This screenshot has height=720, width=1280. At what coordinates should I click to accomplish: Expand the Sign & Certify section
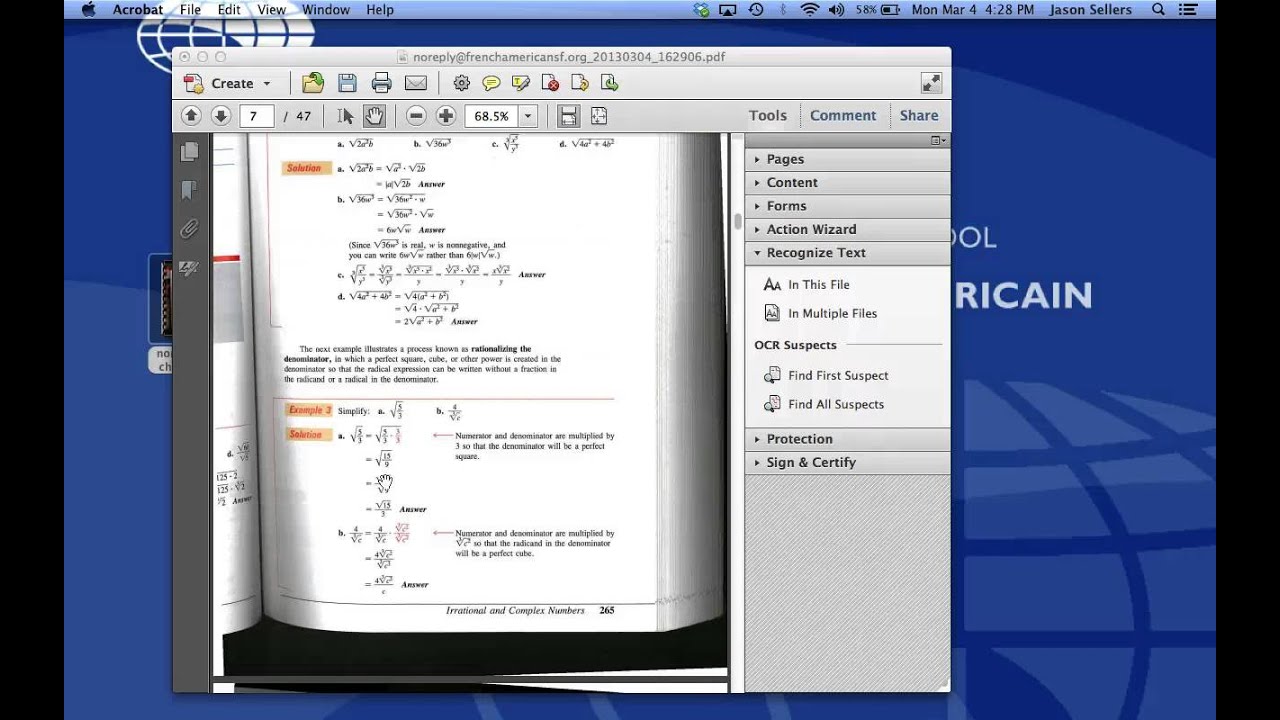pyautogui.click(x=847, y=462)
